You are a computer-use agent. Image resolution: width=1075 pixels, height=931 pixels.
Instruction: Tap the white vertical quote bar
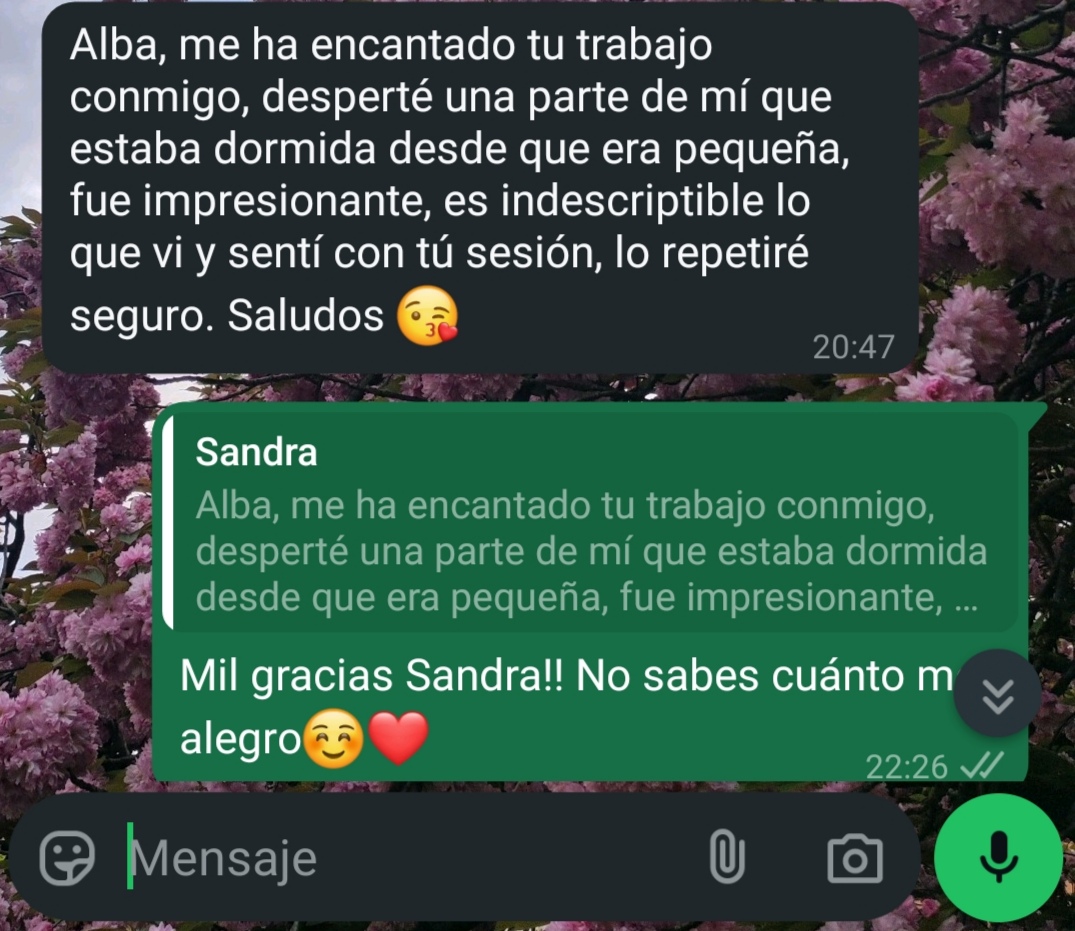(x=168, y=522)
